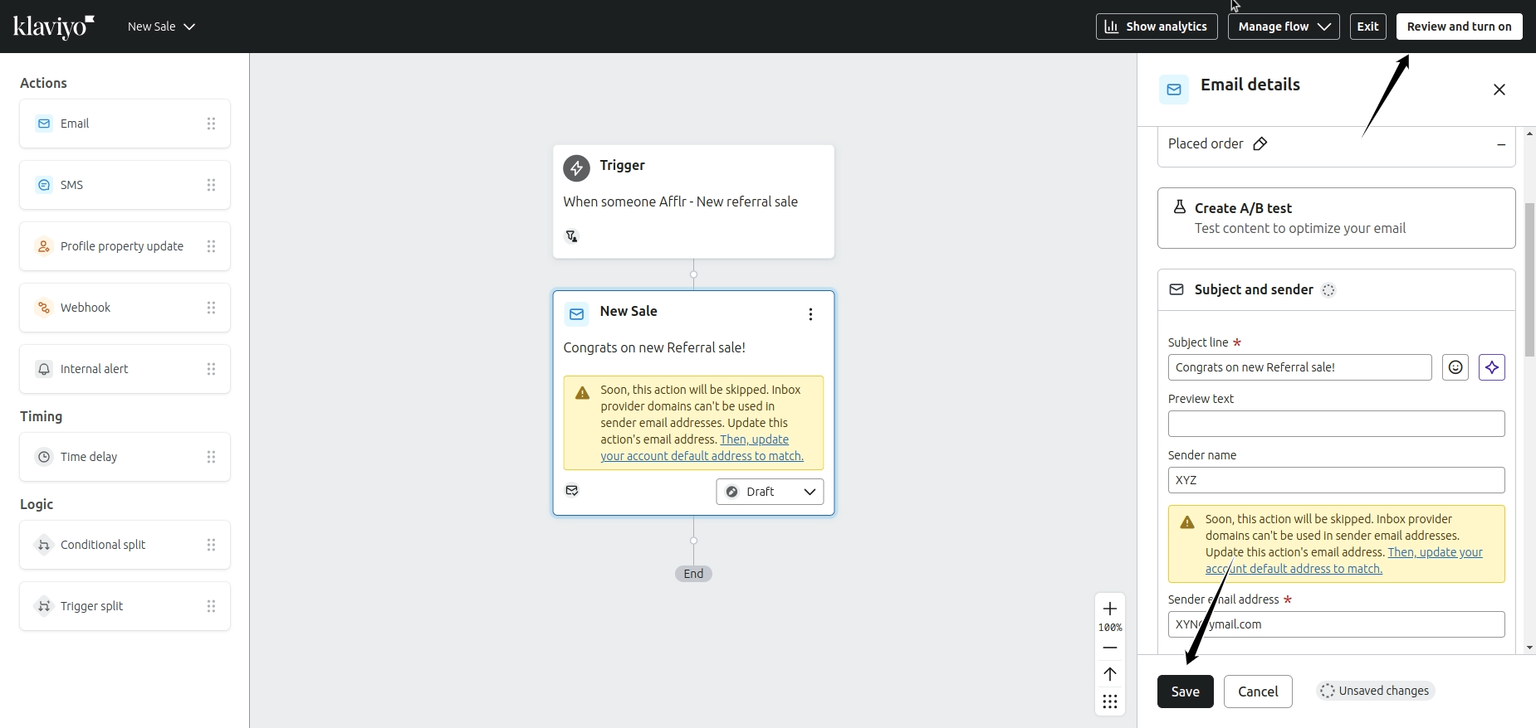Click the zoom in plus icon
Viewport: 1536px width, 728px height.
tap(1109, 608)
